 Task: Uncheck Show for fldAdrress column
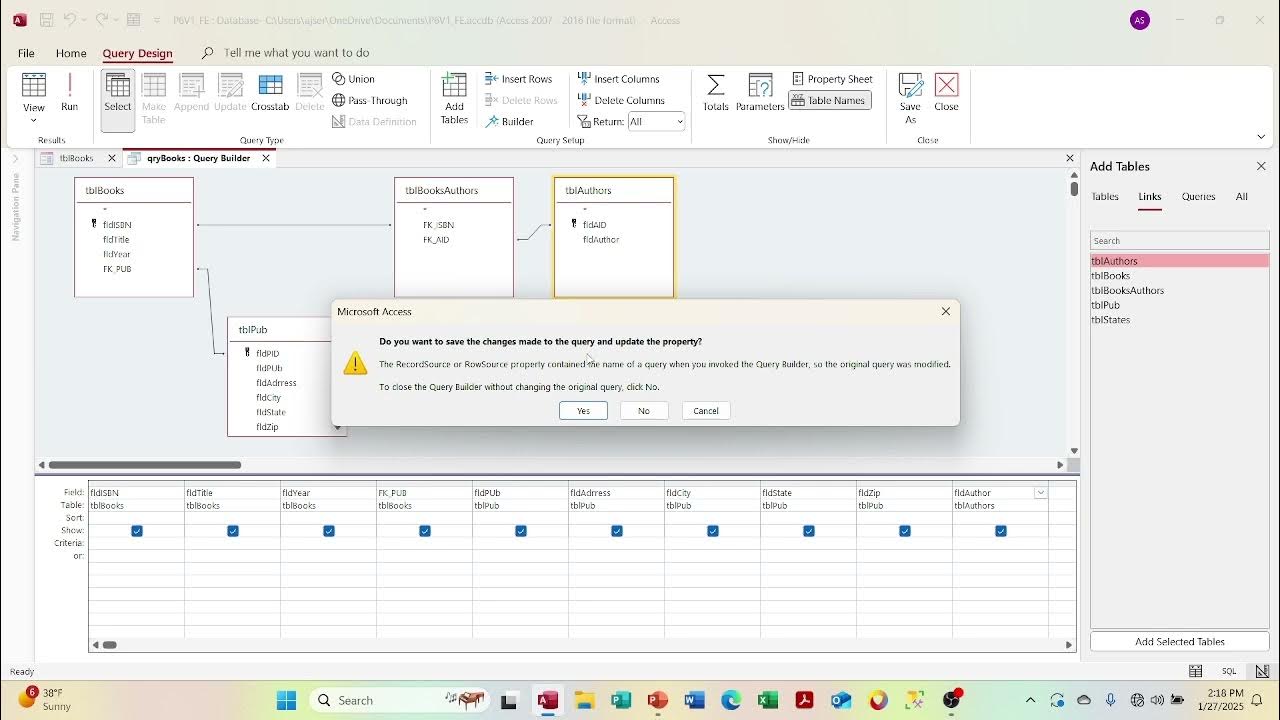tap(617, 531)
